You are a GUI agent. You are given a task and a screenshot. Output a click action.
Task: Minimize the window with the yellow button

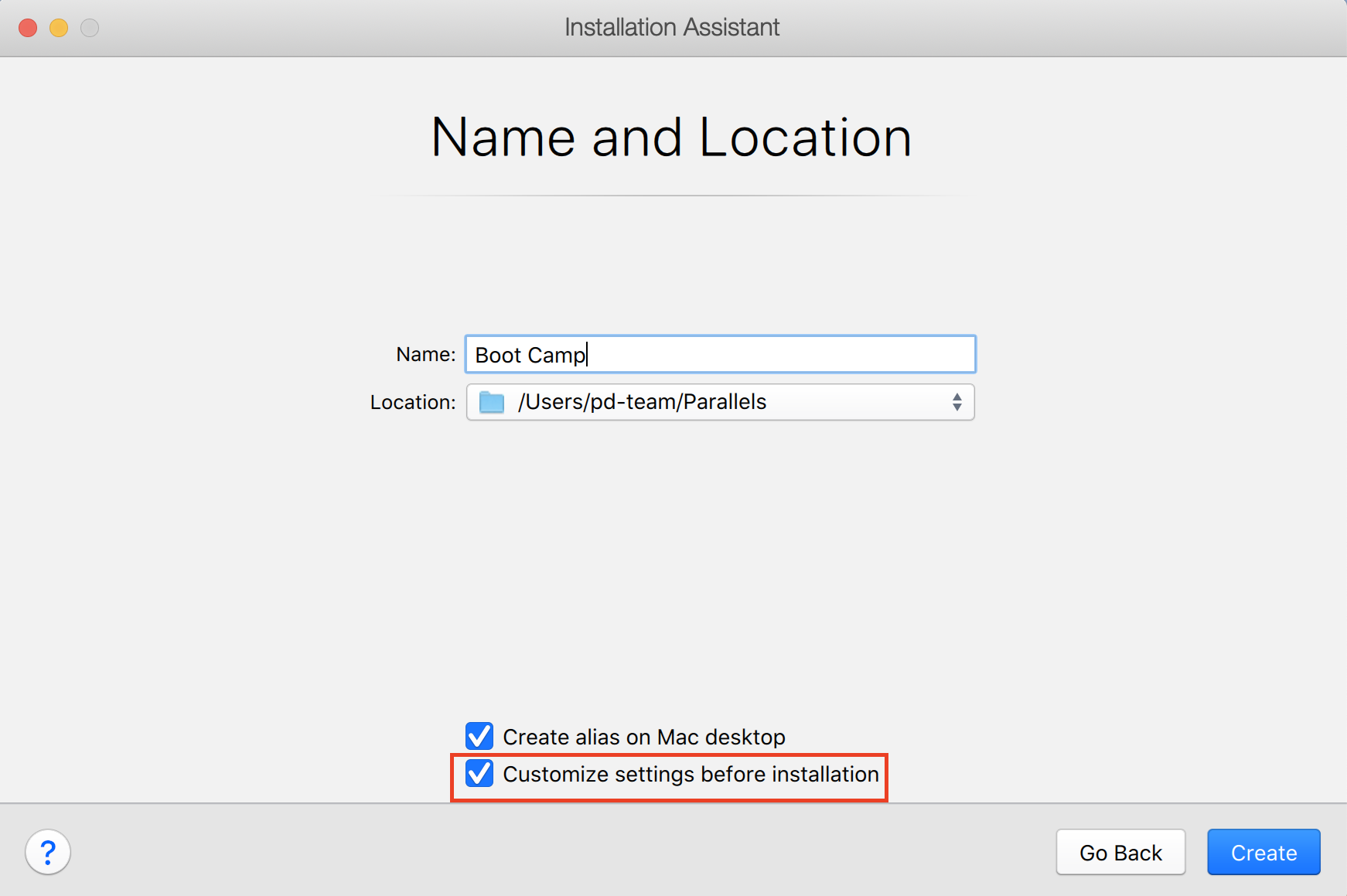click(x=59, y=28)
